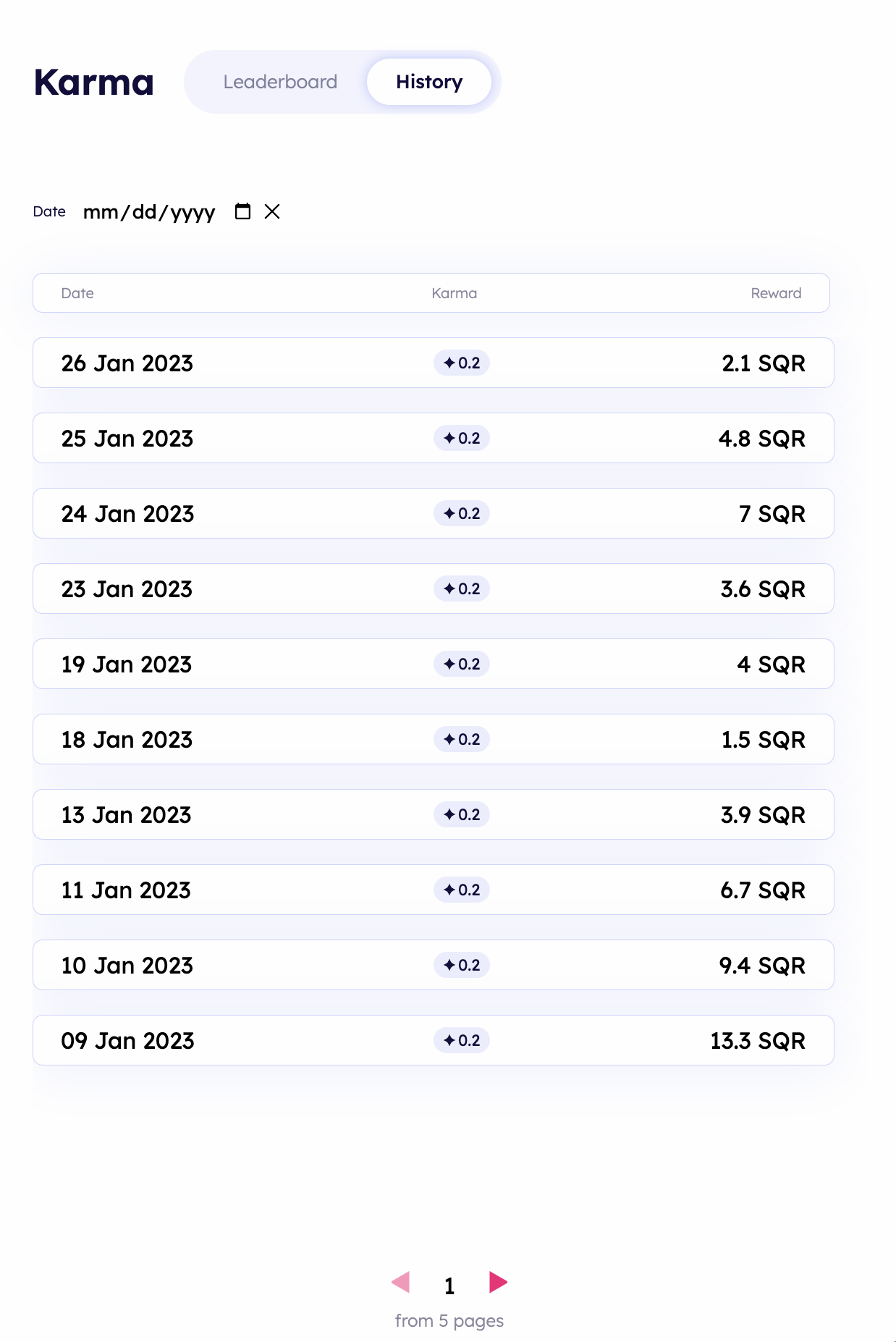Viewport: 896px width, 1342px height.
Task: Click karma badge on 09 Jan 2023 row
Action: coord(462,1040)
